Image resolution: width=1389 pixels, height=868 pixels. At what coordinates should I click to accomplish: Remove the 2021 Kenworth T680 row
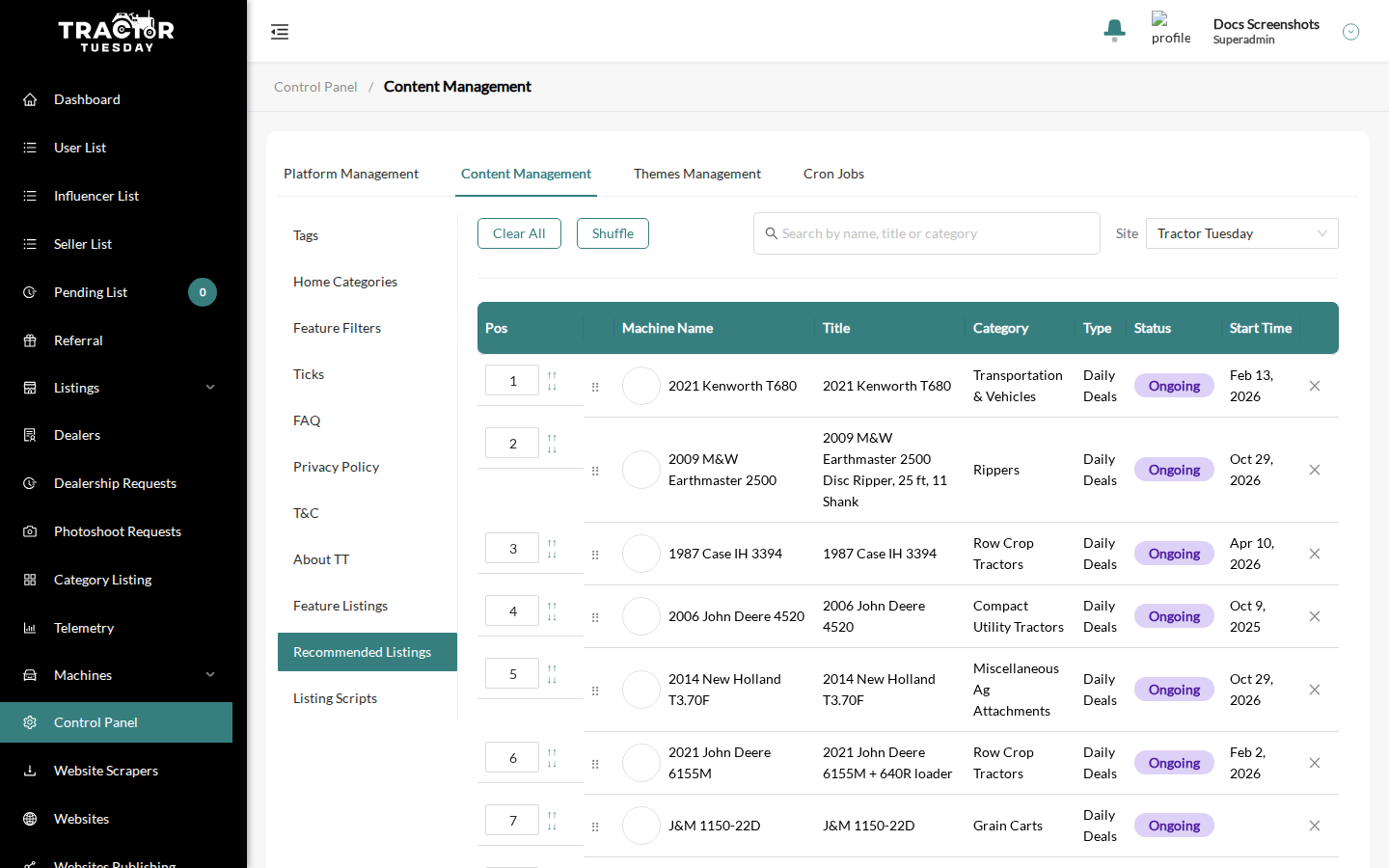[1315, 386]
